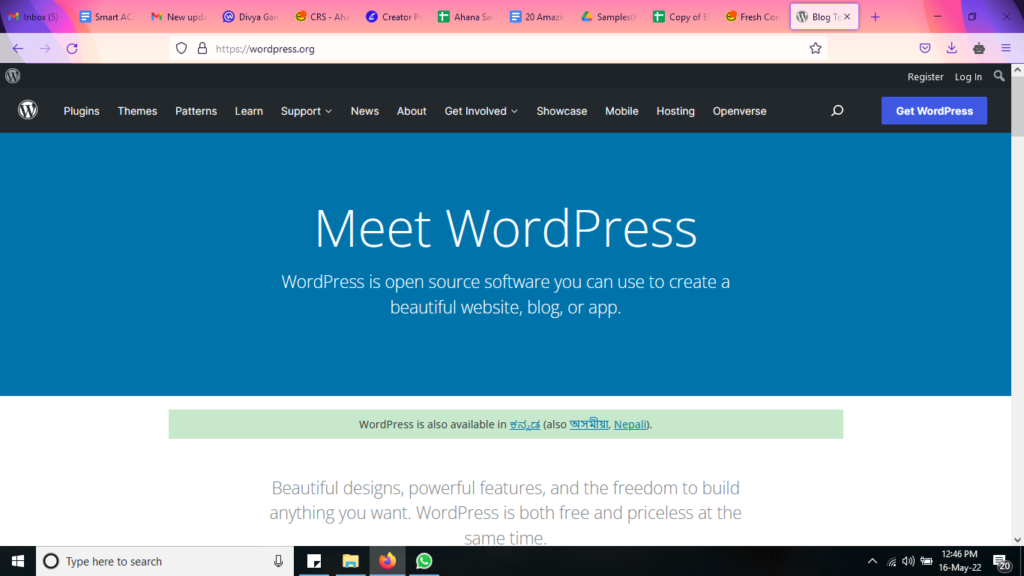Click the Log In link
The width and height of the screenshot is (1024, 576).
click(x=968, y=76)
